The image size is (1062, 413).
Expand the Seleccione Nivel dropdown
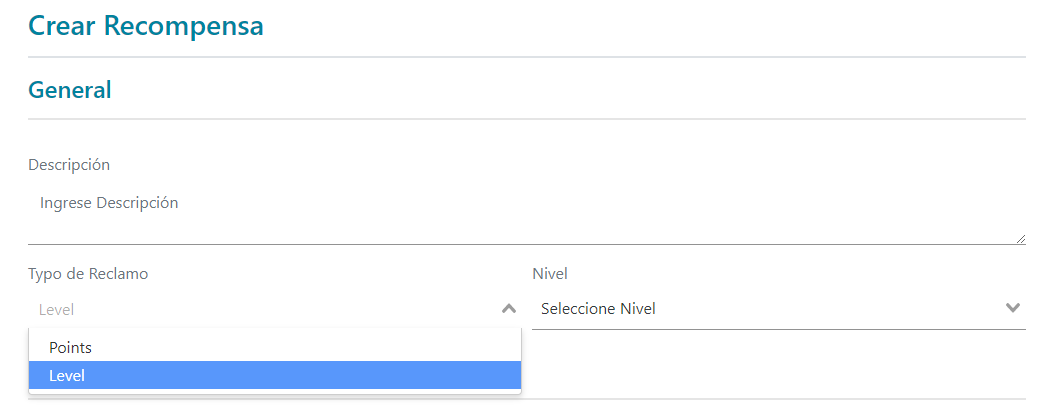tap(778, 308)
